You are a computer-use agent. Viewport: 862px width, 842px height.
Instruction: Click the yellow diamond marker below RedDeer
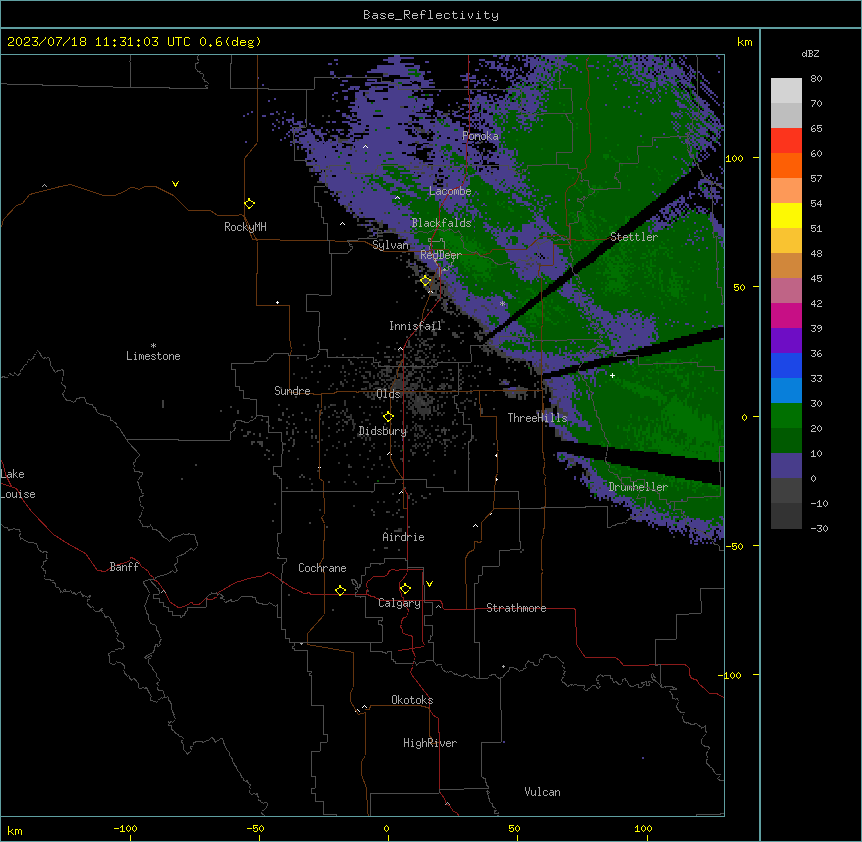point(425,281)
